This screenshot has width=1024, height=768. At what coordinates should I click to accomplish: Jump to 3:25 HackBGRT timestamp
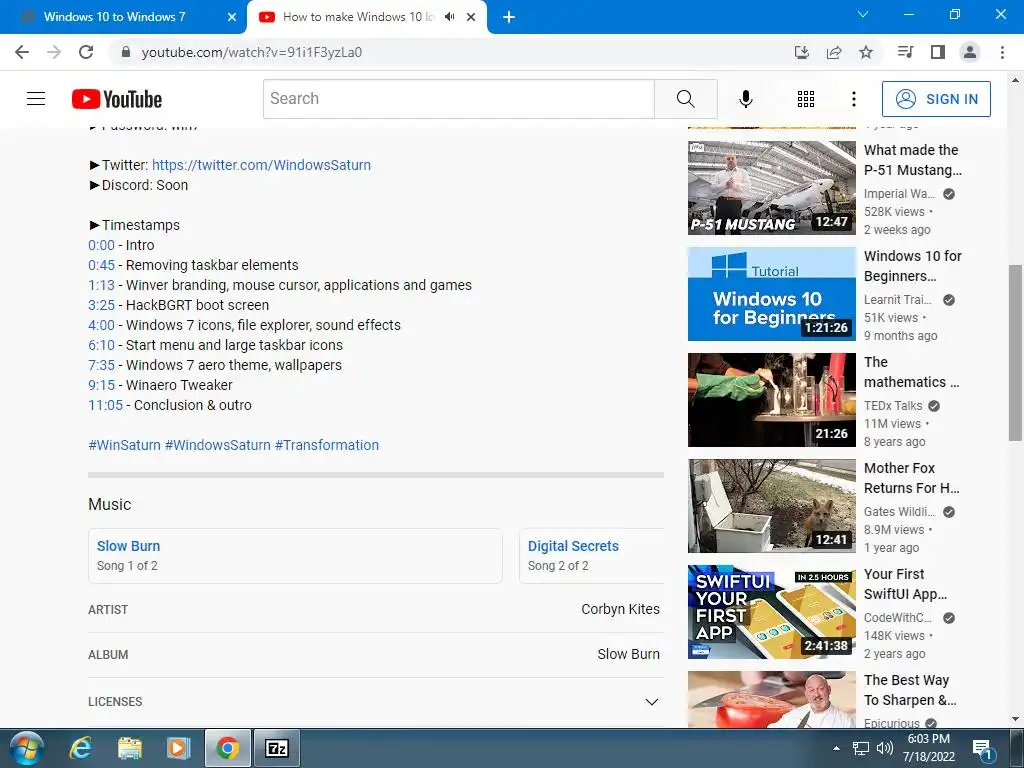pos(101,305)
